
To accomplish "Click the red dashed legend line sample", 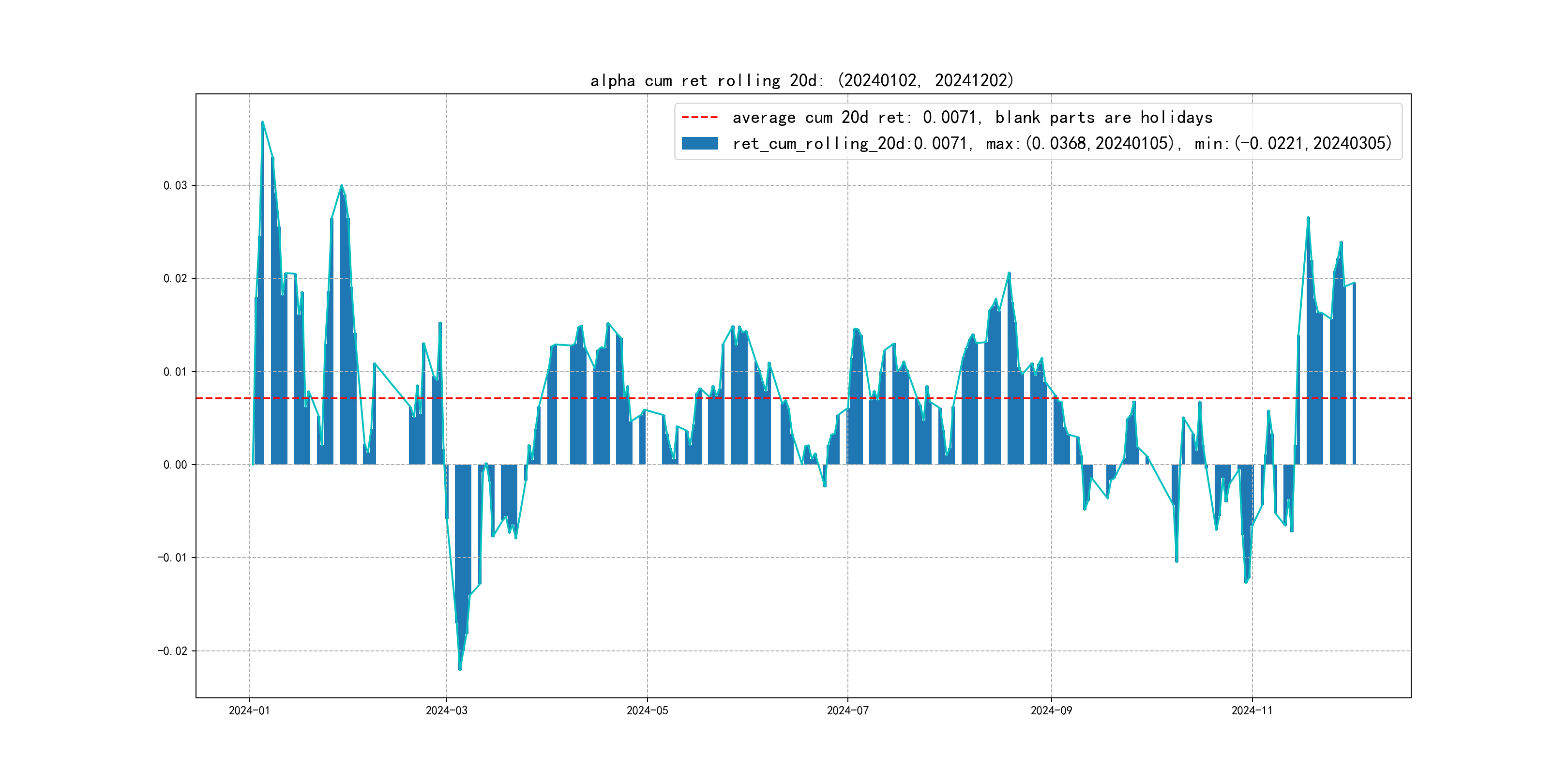I will point(699,117).
